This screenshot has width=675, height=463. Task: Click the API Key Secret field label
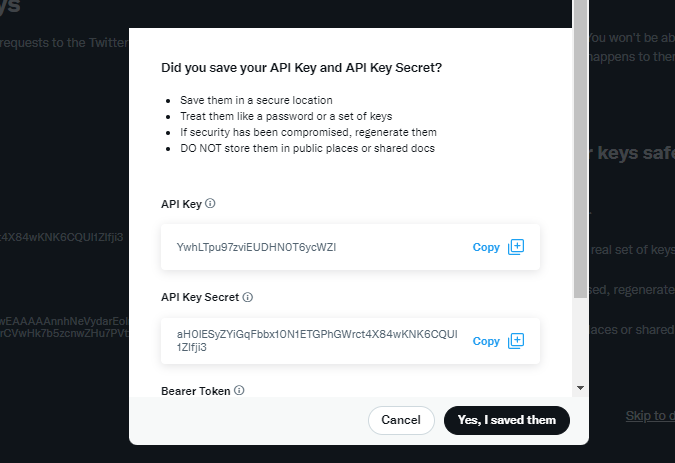pyautogui.click(x=200, y=298)
